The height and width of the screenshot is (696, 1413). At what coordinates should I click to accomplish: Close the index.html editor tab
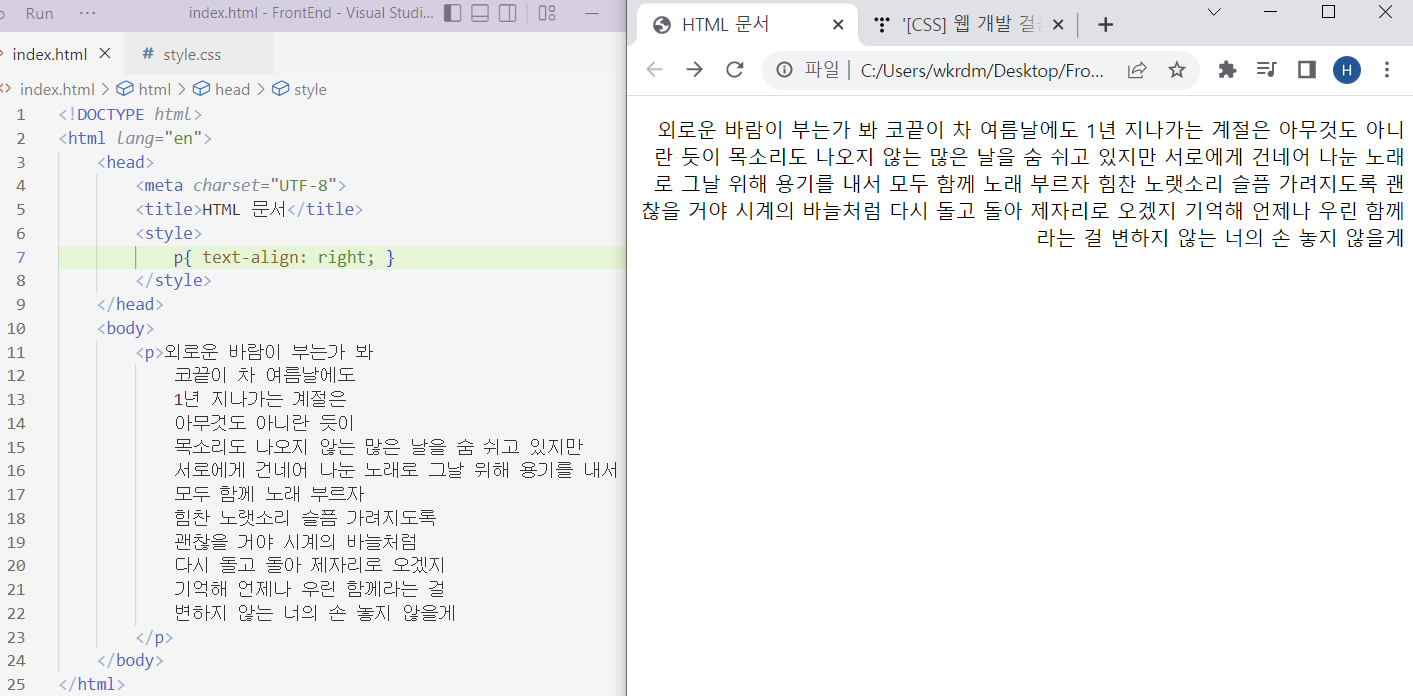(x=105, y=54)
